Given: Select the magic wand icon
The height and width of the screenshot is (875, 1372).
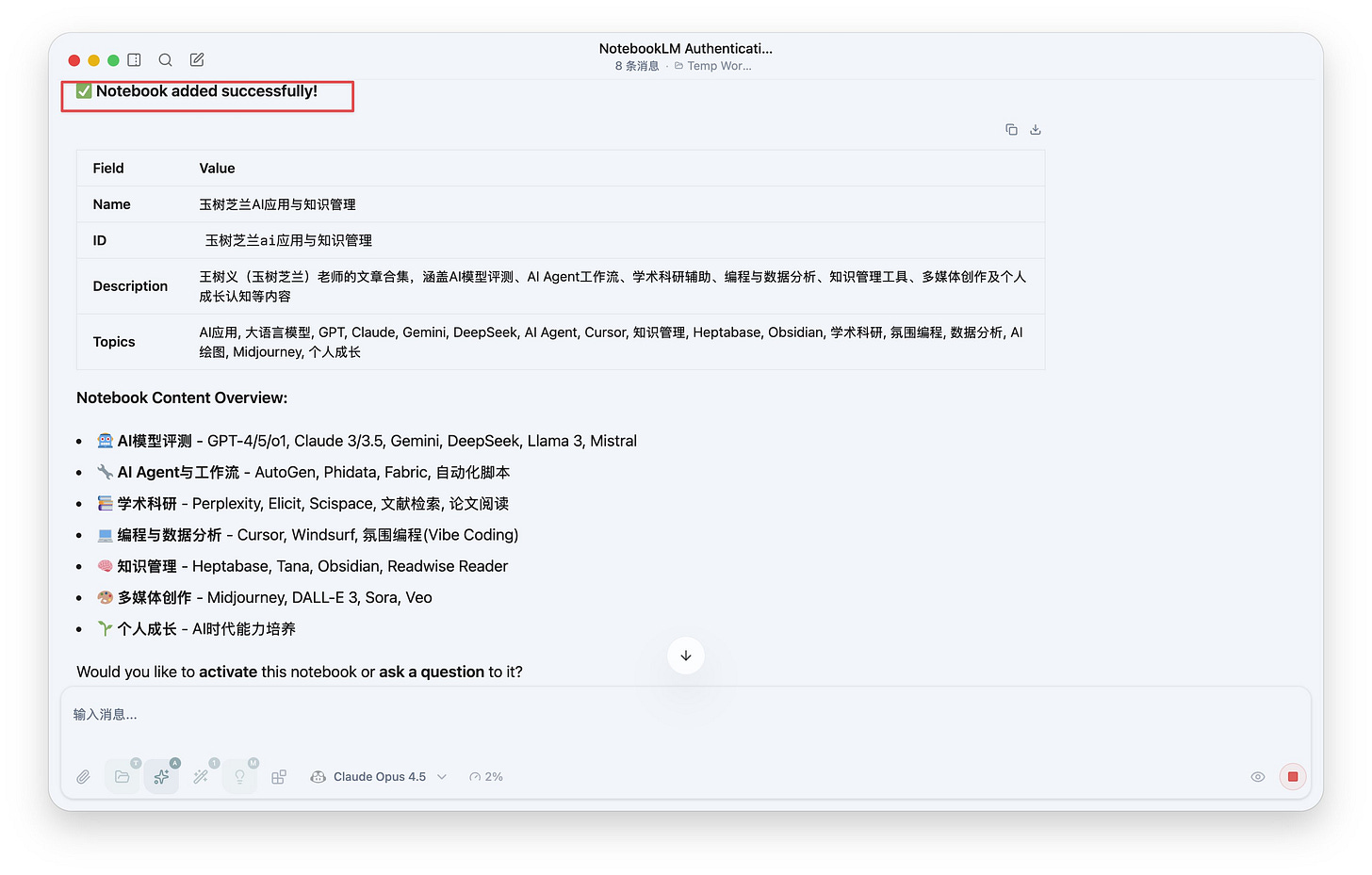Looking at the screenshot, I should (x=201, y=777).
